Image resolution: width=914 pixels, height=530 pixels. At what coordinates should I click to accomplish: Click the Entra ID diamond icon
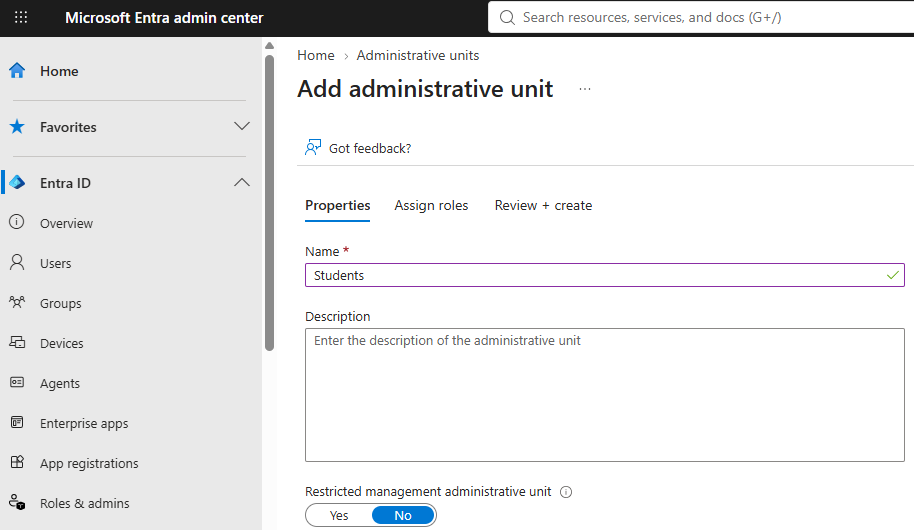[17, 182]
